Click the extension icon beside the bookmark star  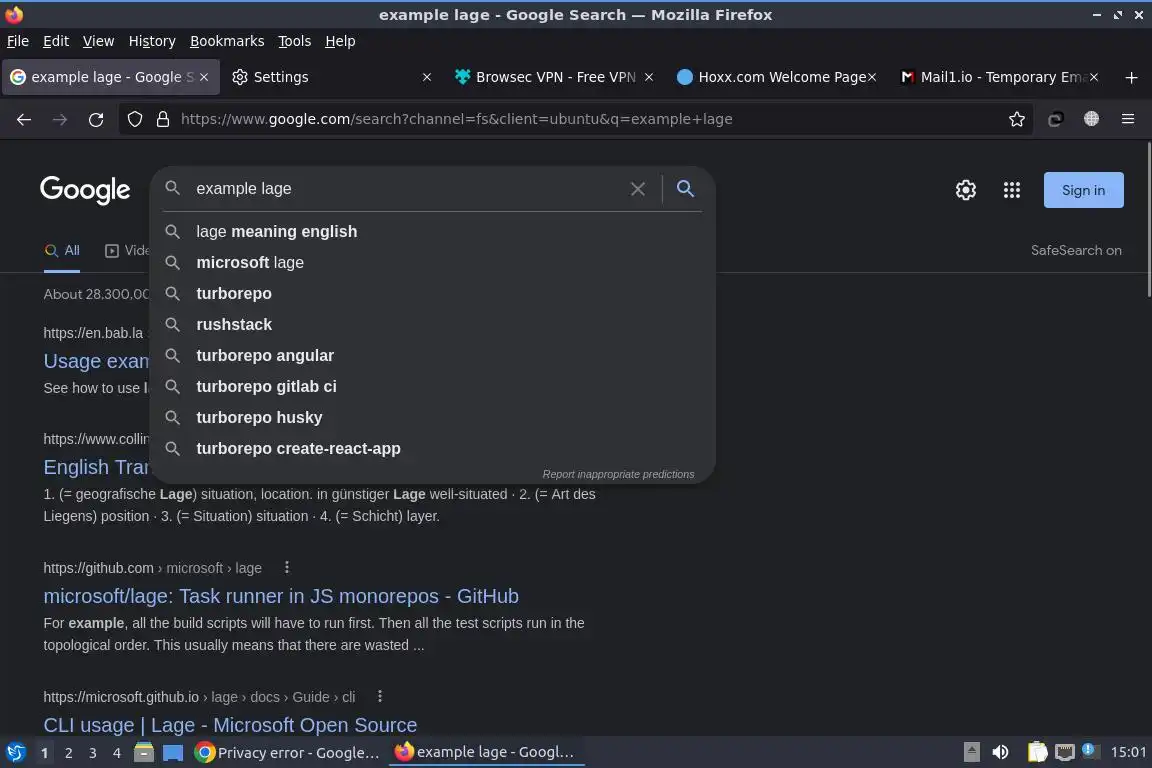click(1055, 119)
